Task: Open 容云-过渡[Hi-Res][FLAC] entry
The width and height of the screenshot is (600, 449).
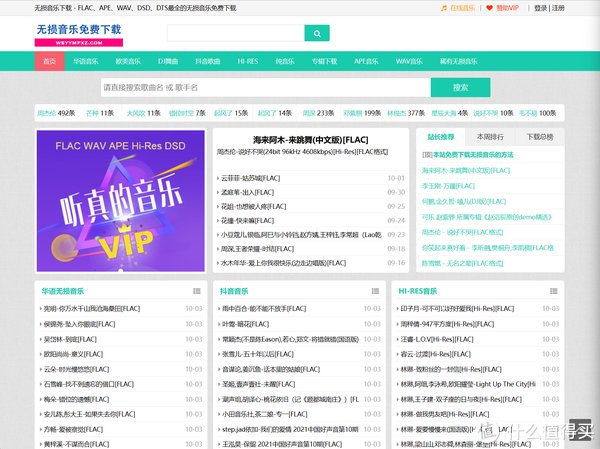Action: pyautogui.click(x=435, y=354)
